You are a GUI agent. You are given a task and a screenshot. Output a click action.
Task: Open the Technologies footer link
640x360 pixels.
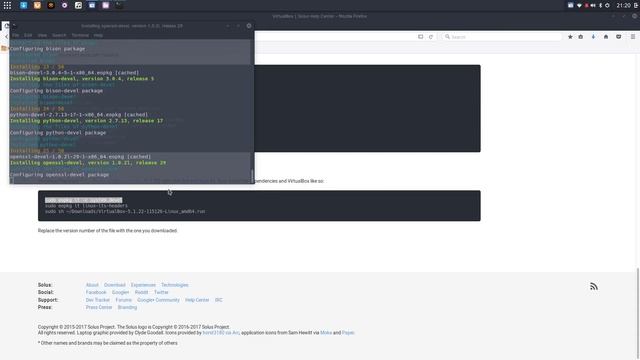[x=175, y=285]
